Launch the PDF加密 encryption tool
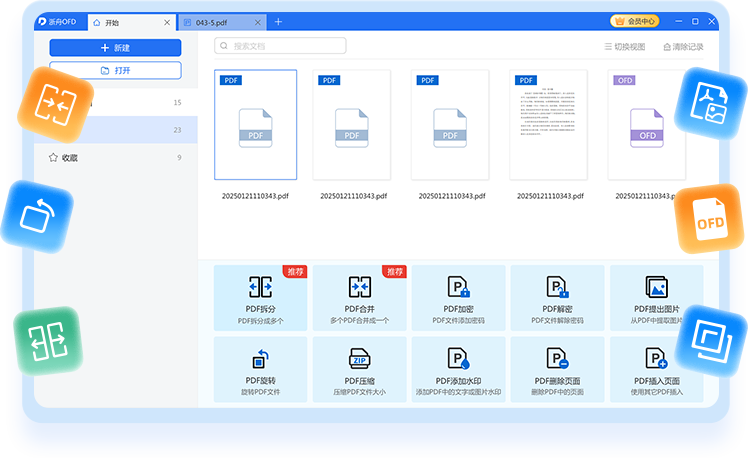The image size is (752, 458). [458, 297]
